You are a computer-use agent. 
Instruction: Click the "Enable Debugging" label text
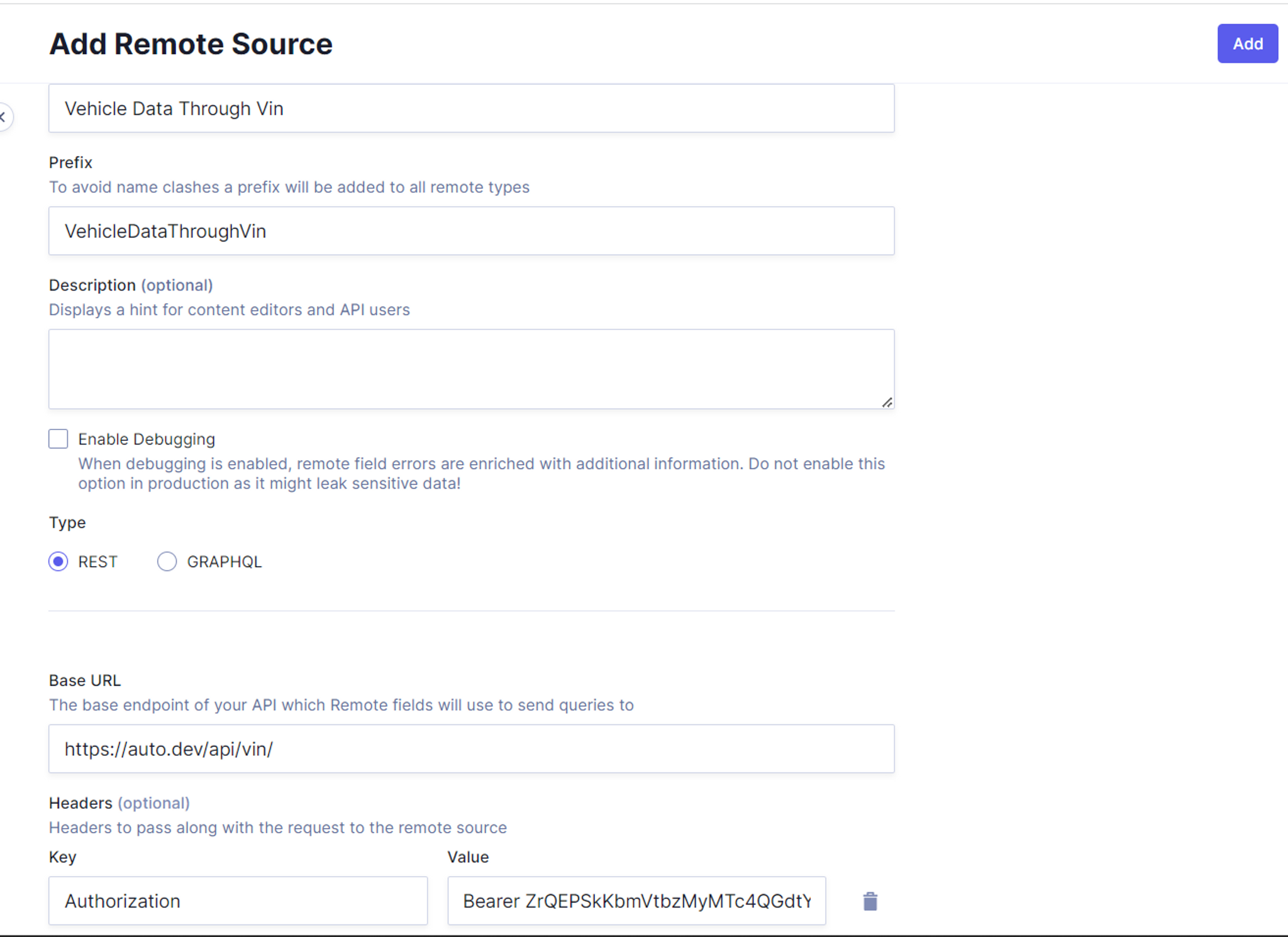[147, 439]
